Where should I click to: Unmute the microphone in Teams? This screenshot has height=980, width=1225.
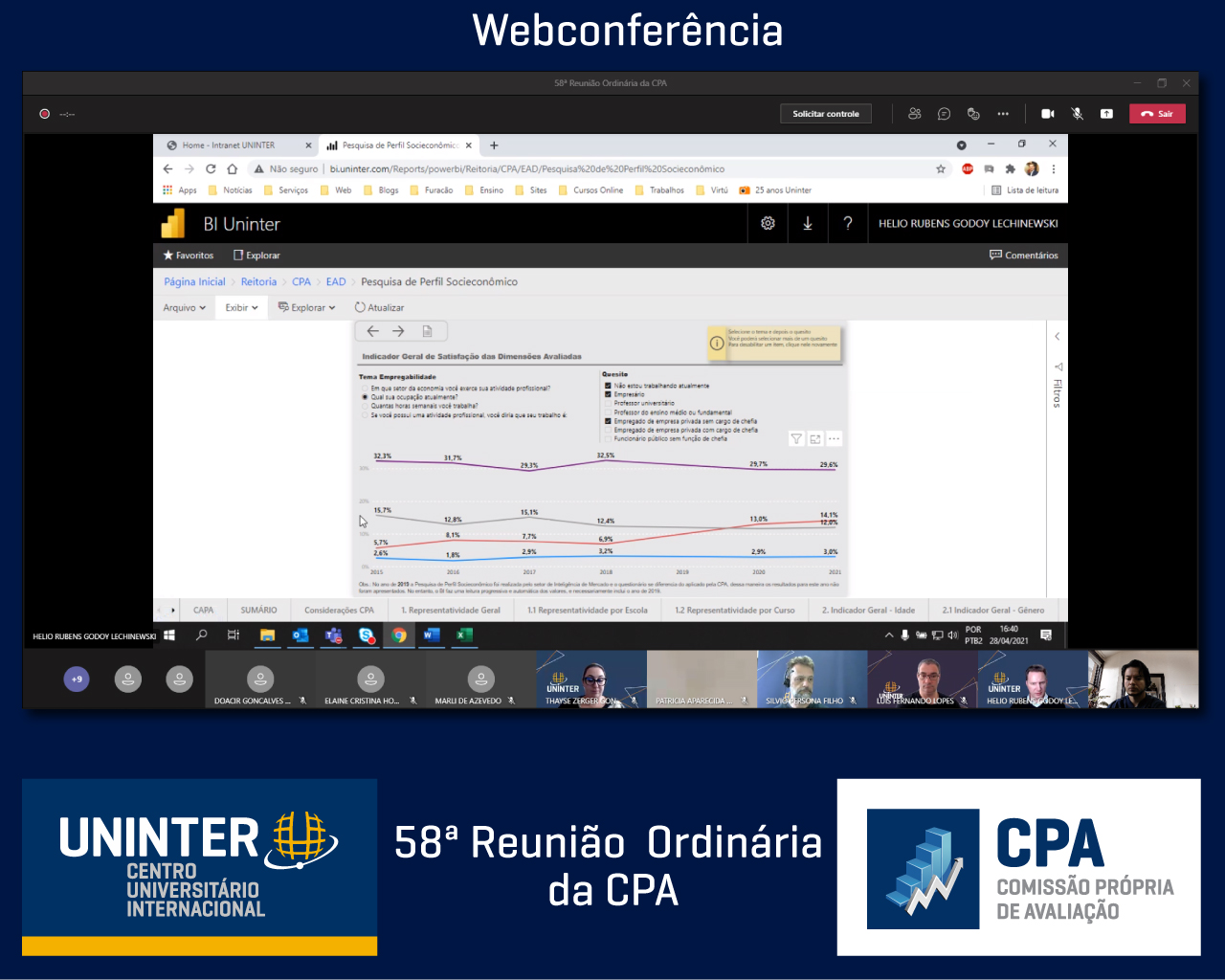(x=1077, y=114)
